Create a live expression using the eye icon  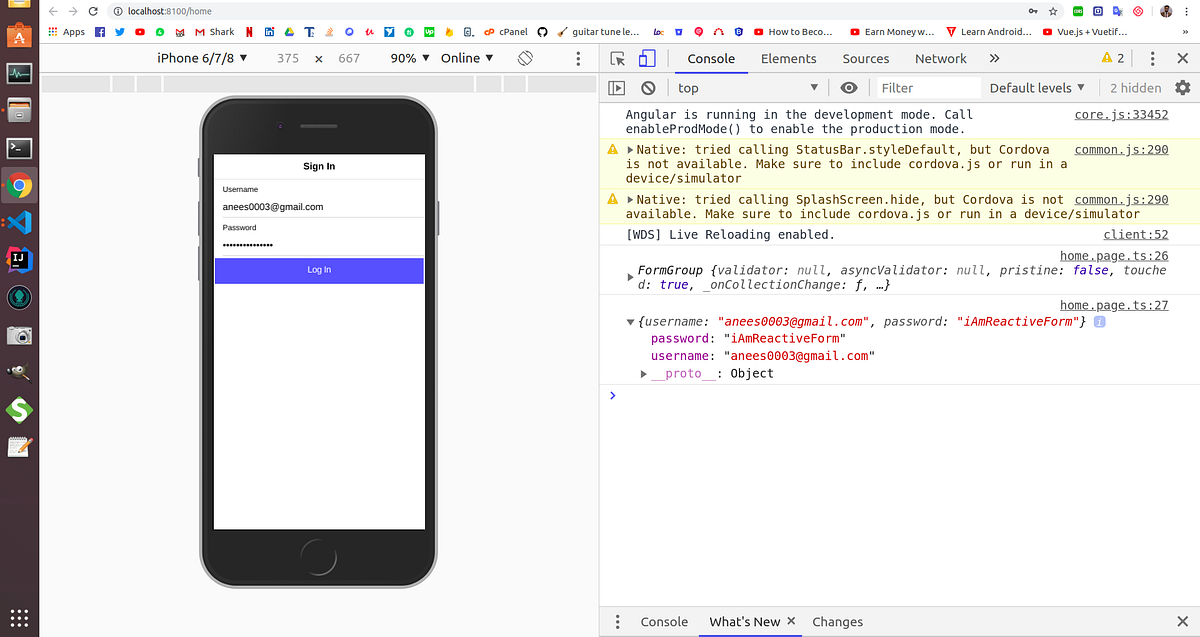tap(849, 88)
